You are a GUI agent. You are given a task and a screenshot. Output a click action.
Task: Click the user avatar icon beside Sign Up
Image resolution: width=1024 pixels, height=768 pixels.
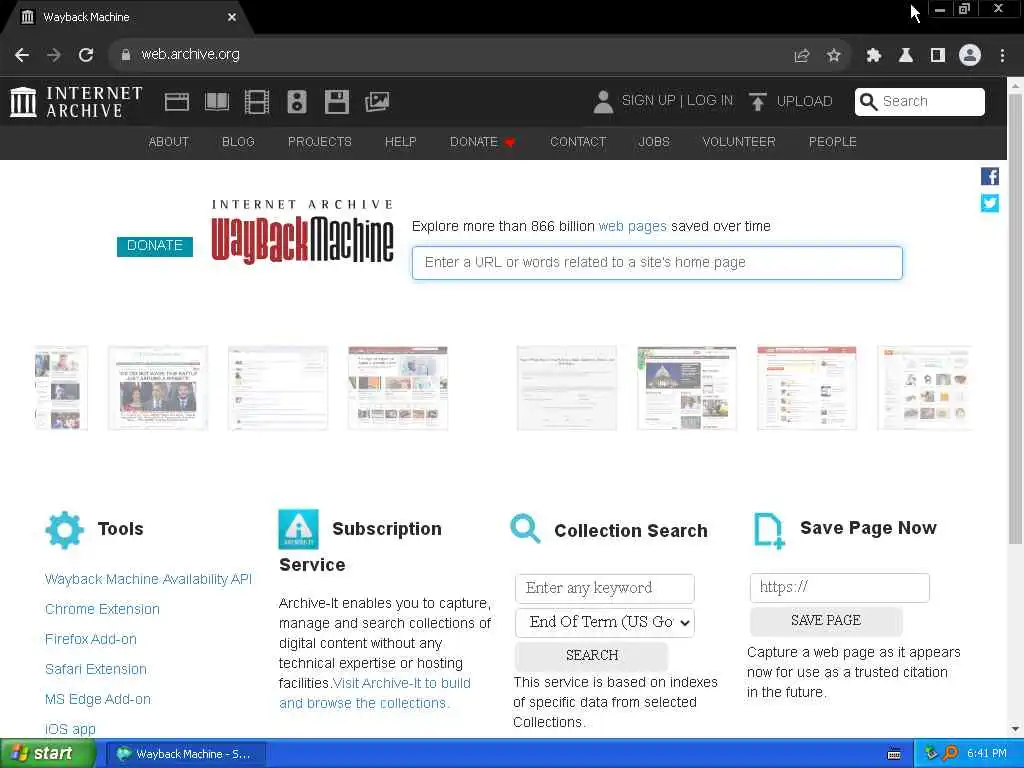pyautogui.click(x=603, y=102)
